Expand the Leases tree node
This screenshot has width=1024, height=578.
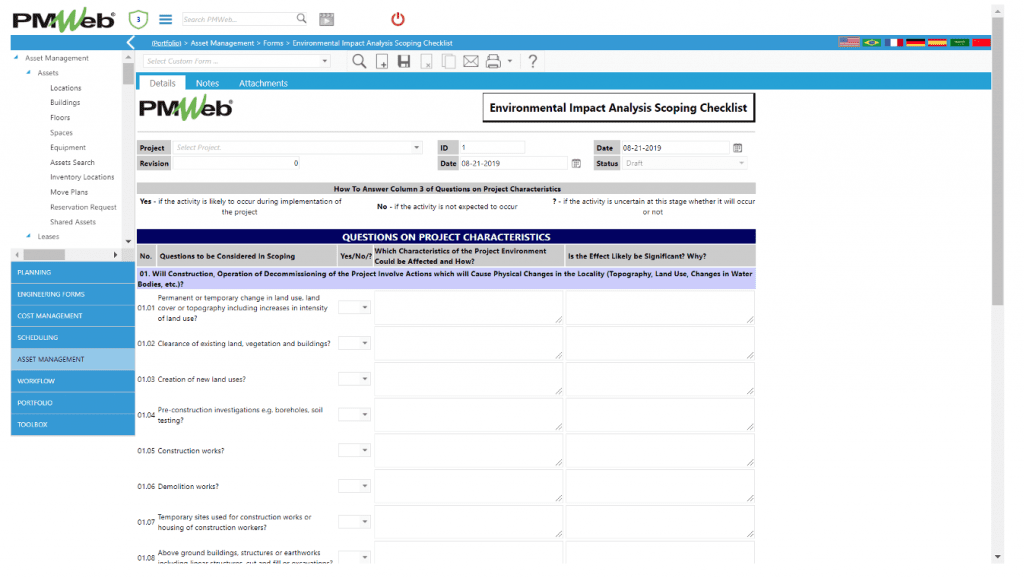click(29, 236)
